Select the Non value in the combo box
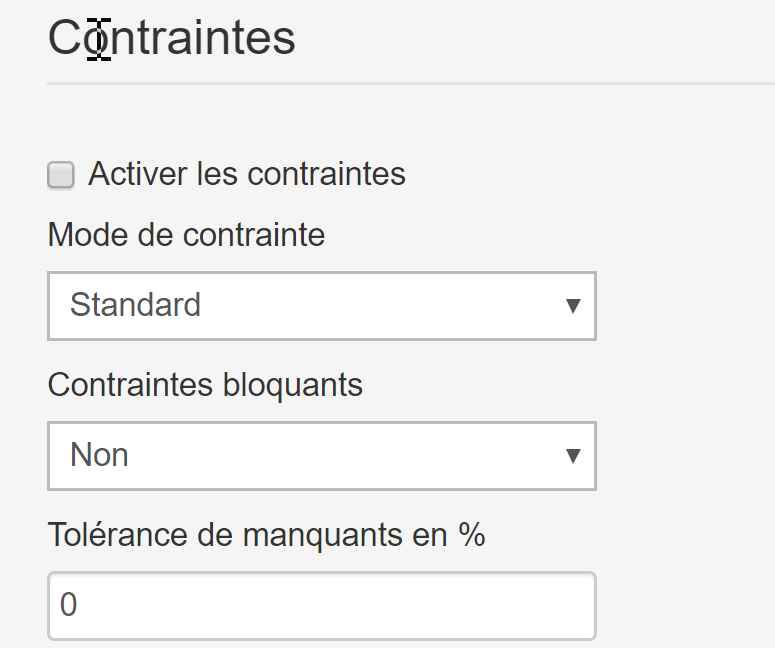The image size is (775, 648). [x=99, y=455]
